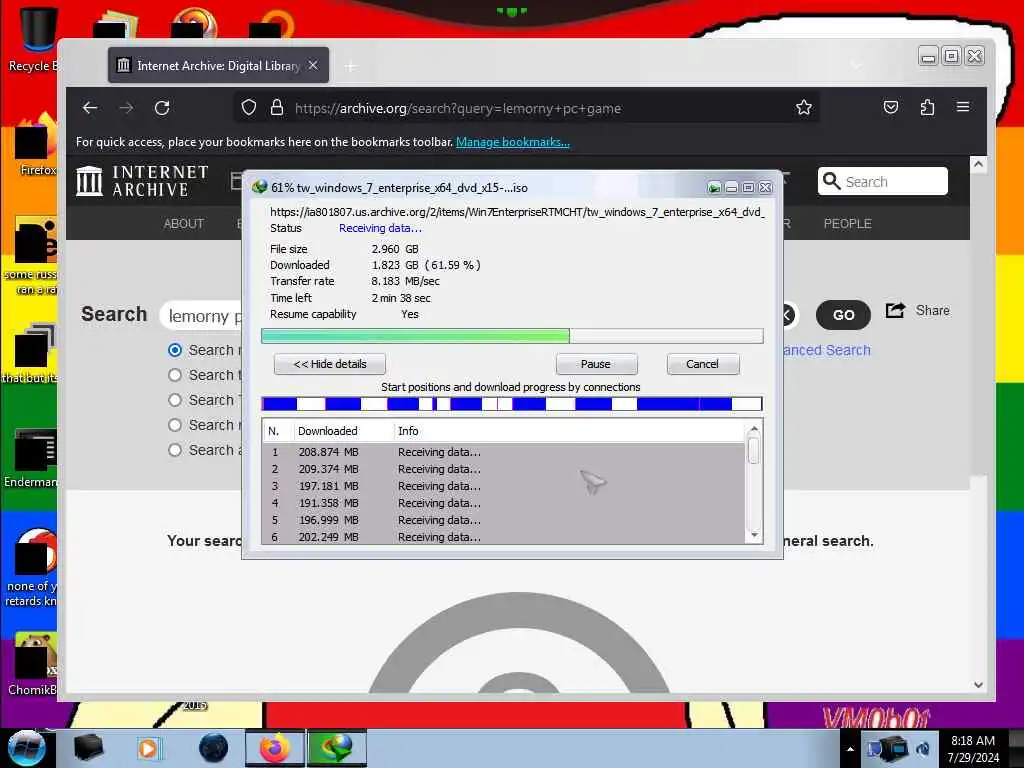Click the Info column header
This screenshot has width=1024, height=768.
408,431
